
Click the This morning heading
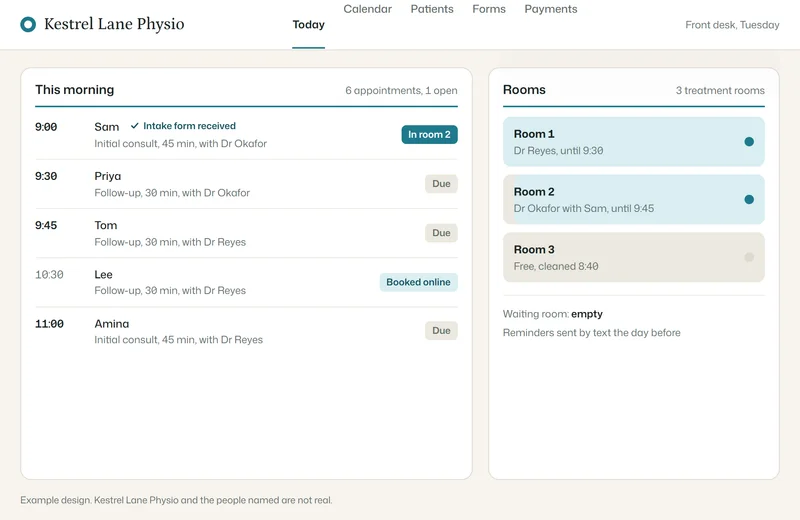tap(74, 89)
